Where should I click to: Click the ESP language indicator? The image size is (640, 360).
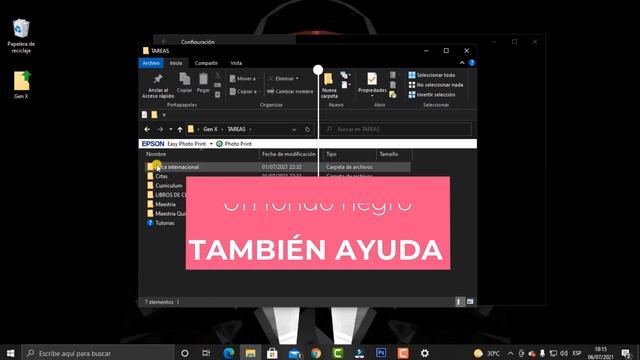[x=577, y=353]
